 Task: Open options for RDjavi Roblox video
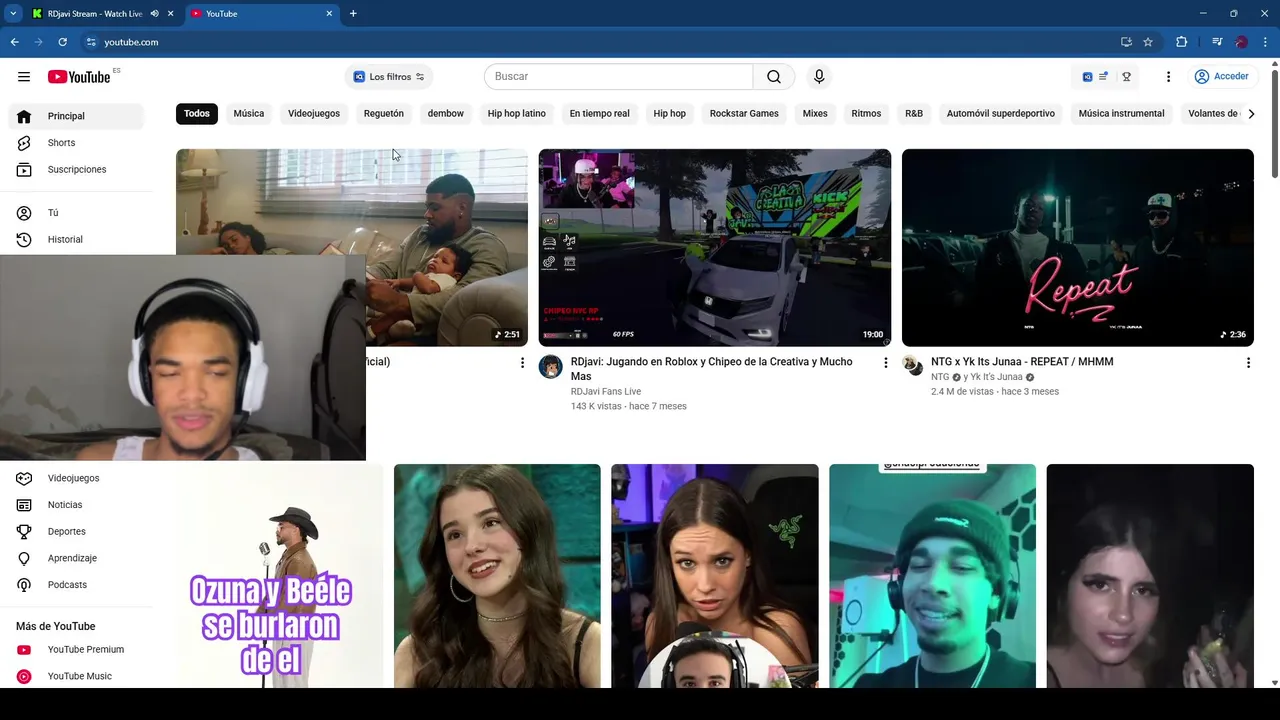(885, 363)
